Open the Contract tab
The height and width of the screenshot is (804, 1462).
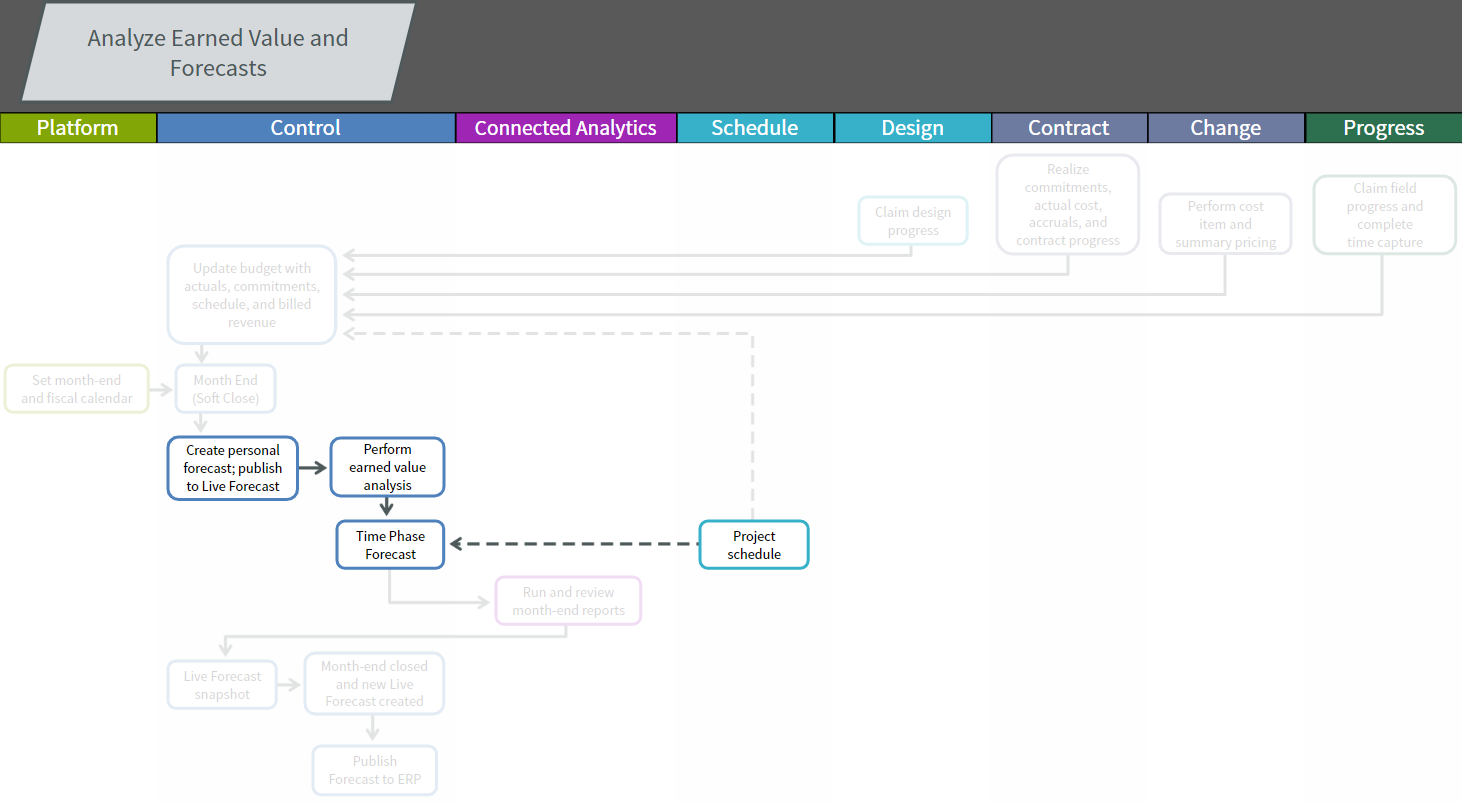pos(1069,128)
